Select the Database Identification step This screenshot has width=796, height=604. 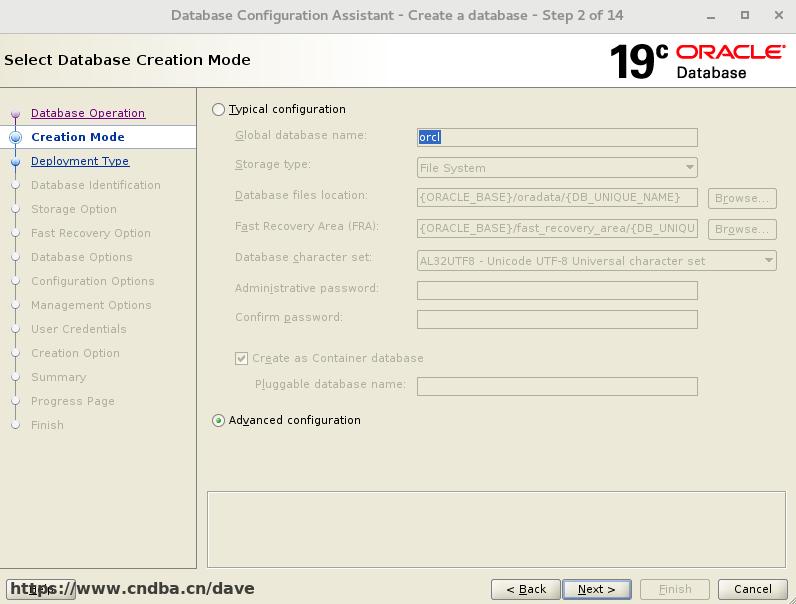[x=95, y=185]
